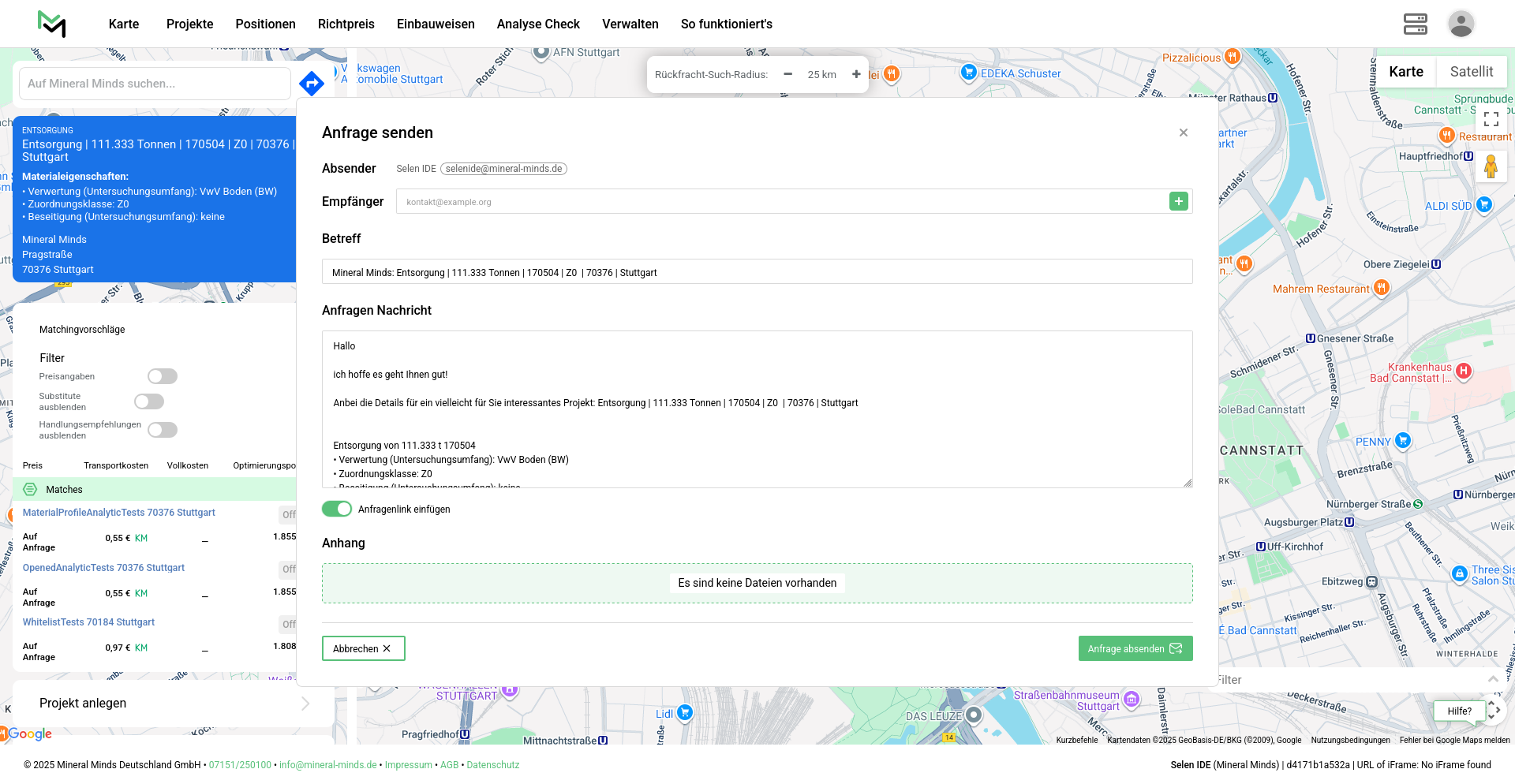Screen dimensions: 1515x784
Task: Open the Analyse Check menu
Action: 538,24
